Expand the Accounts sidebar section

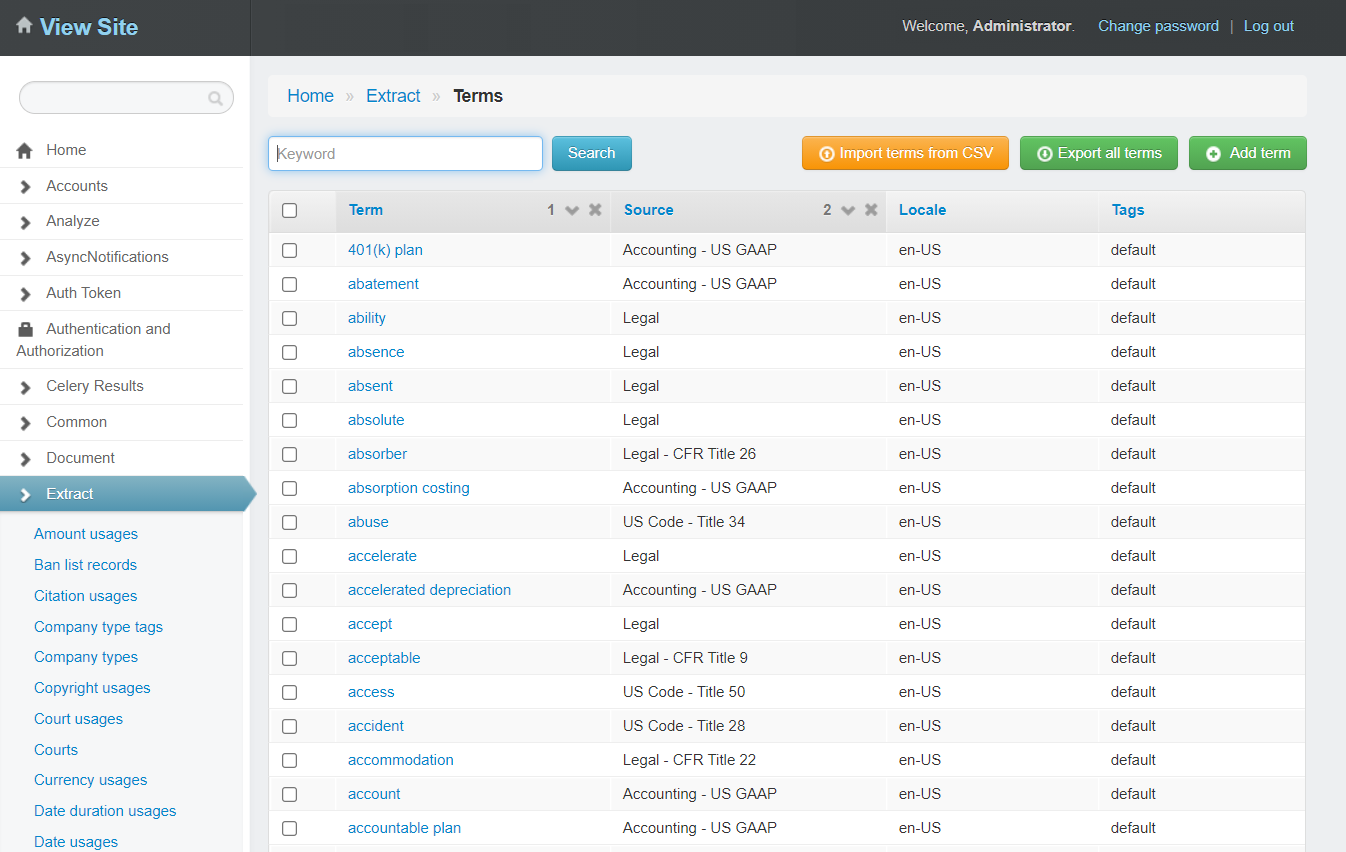click(121, 186)
